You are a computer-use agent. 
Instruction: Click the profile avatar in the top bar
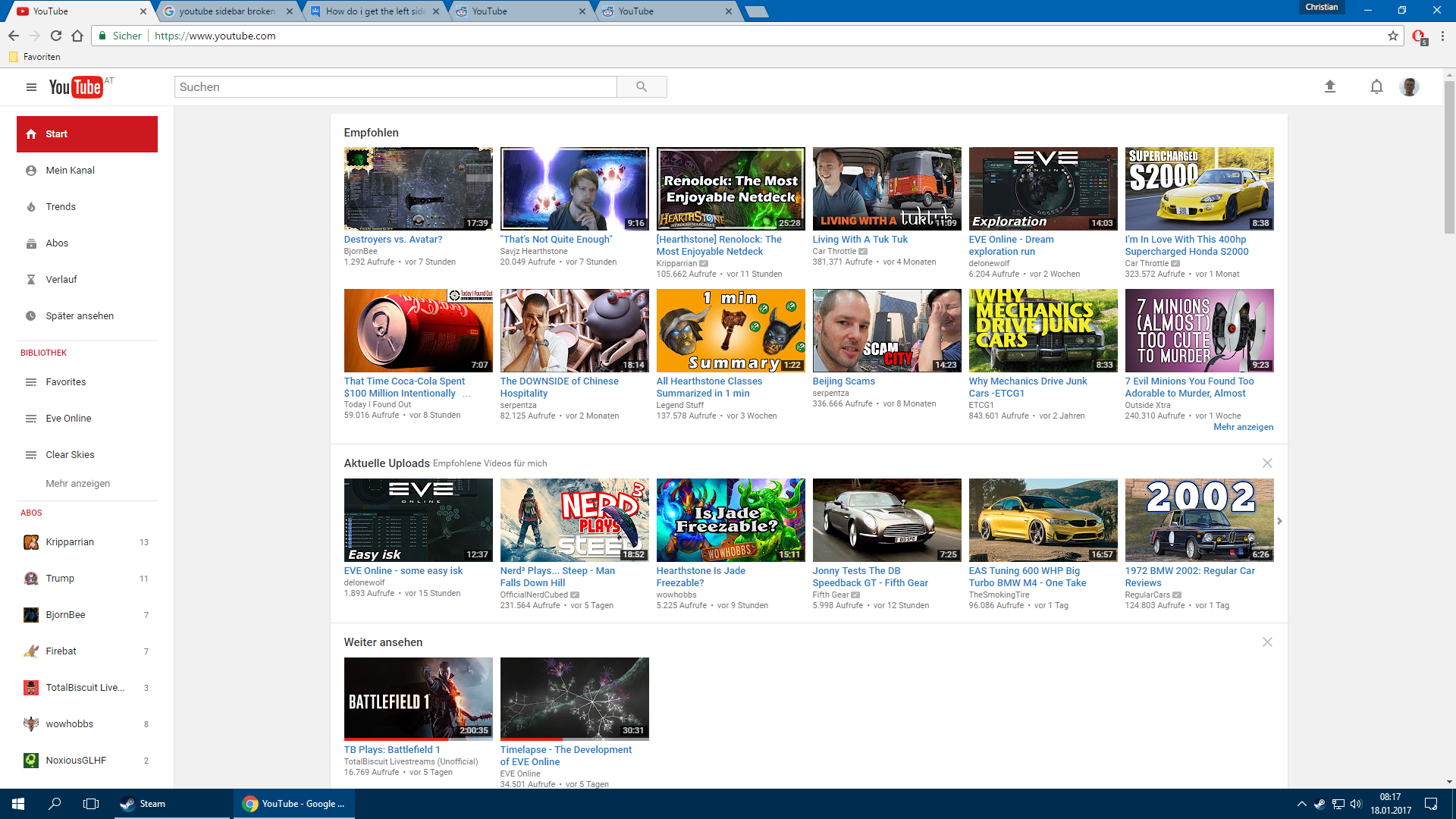(x=1409, y=86)
